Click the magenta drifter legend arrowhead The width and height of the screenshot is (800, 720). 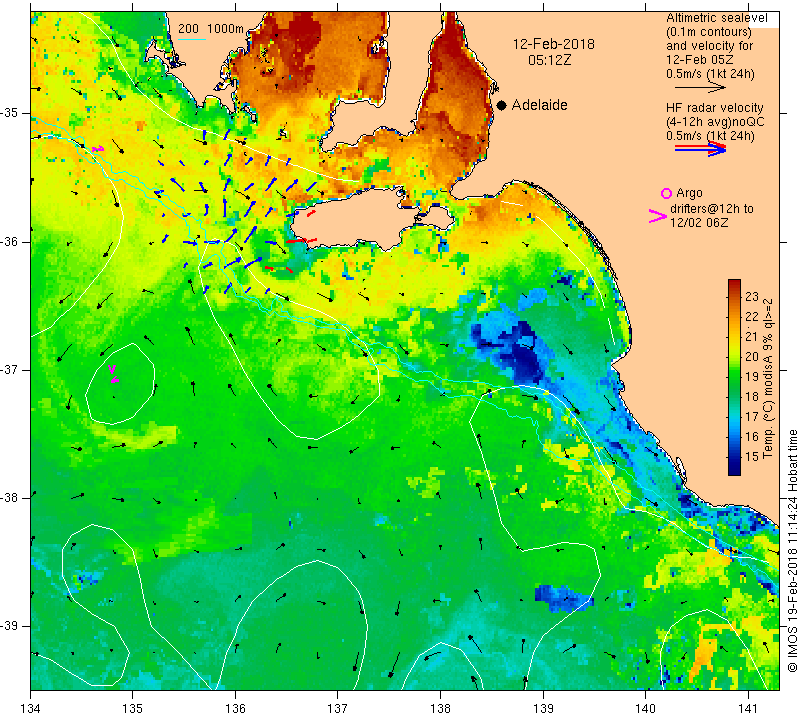[x=658, y=216]
